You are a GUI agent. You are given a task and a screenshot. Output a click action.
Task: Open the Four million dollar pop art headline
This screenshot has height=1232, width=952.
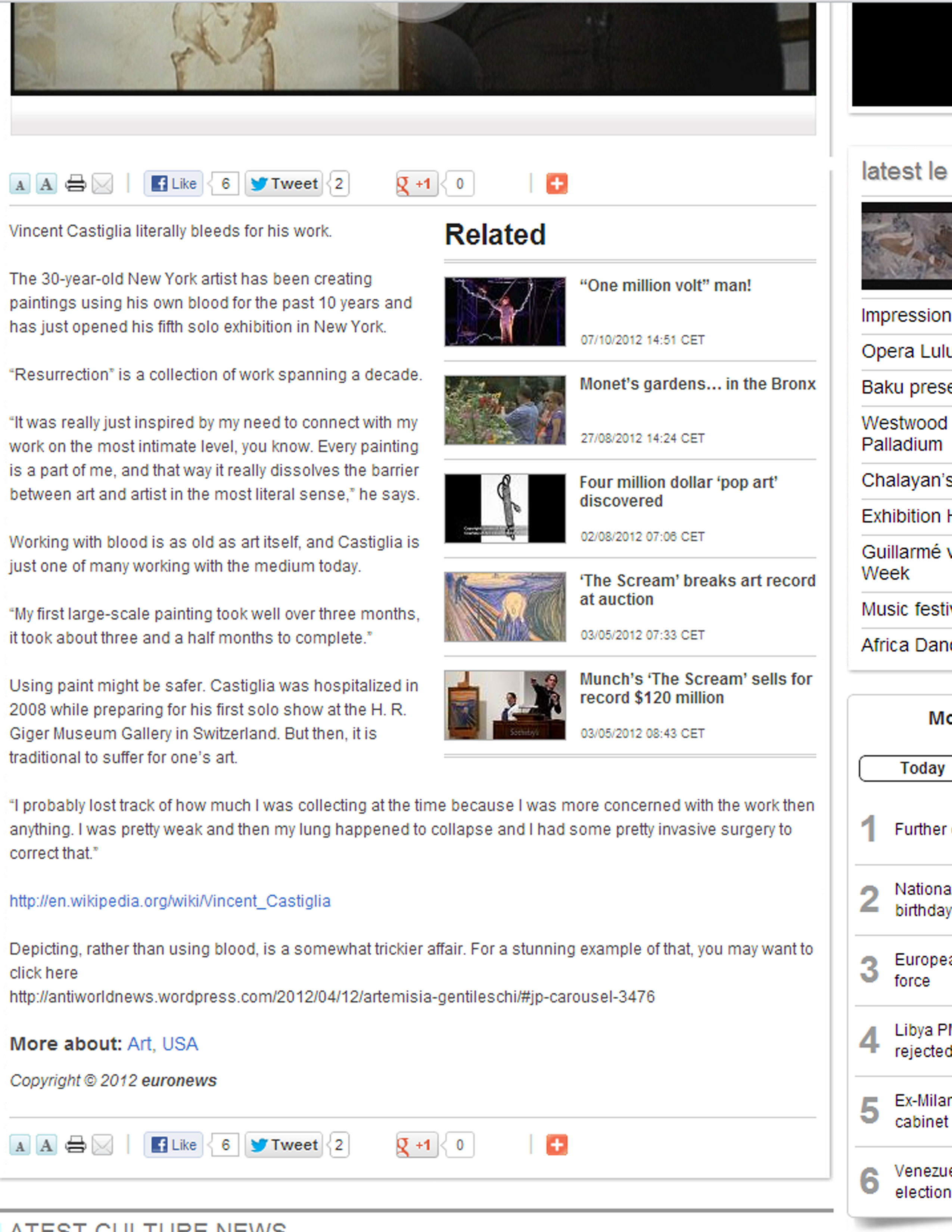pos(678,491)
